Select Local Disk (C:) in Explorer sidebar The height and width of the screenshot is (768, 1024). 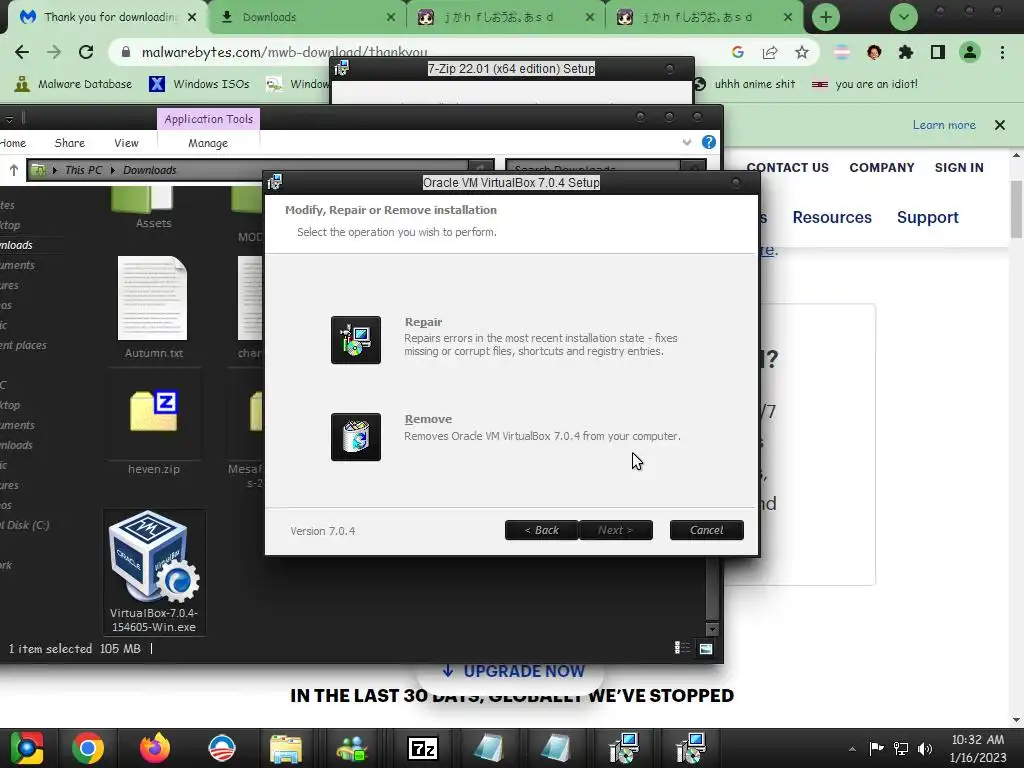click(x=25, y=525)
